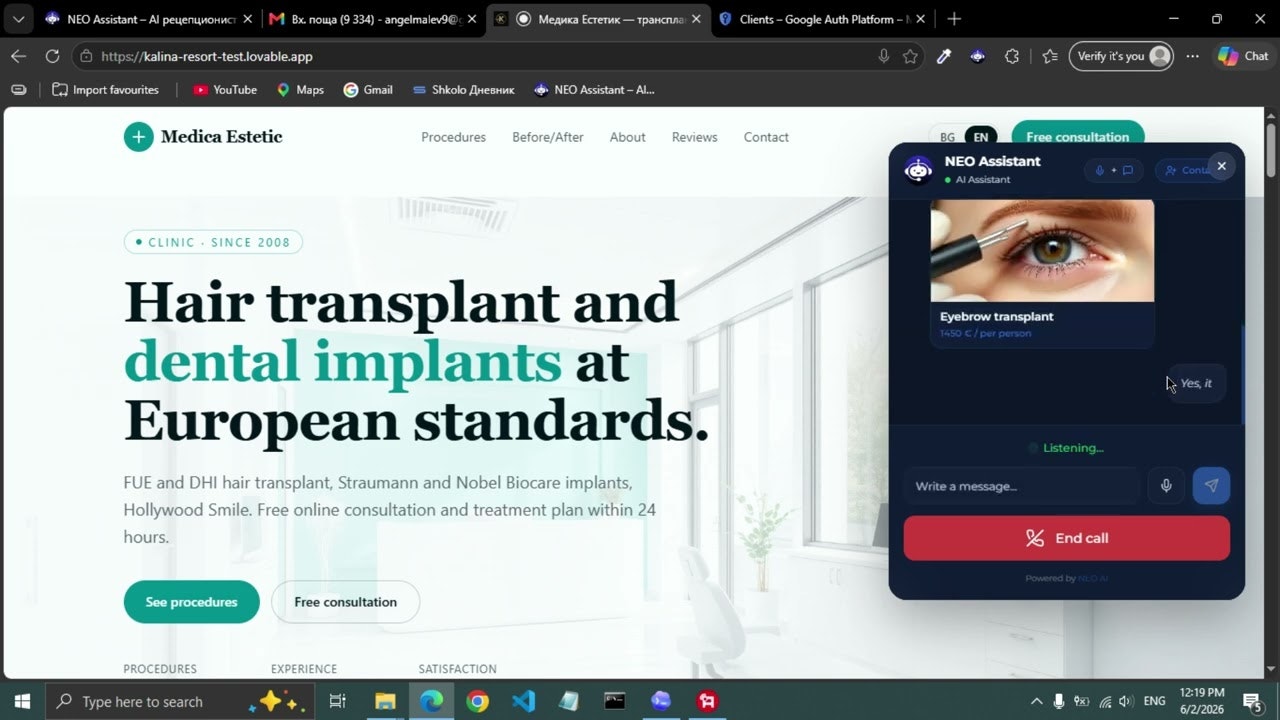Image resolution: width=1280 pixels, height=720 pixels.
Task: Open the Maps bookmark
Action: (300, 90)
